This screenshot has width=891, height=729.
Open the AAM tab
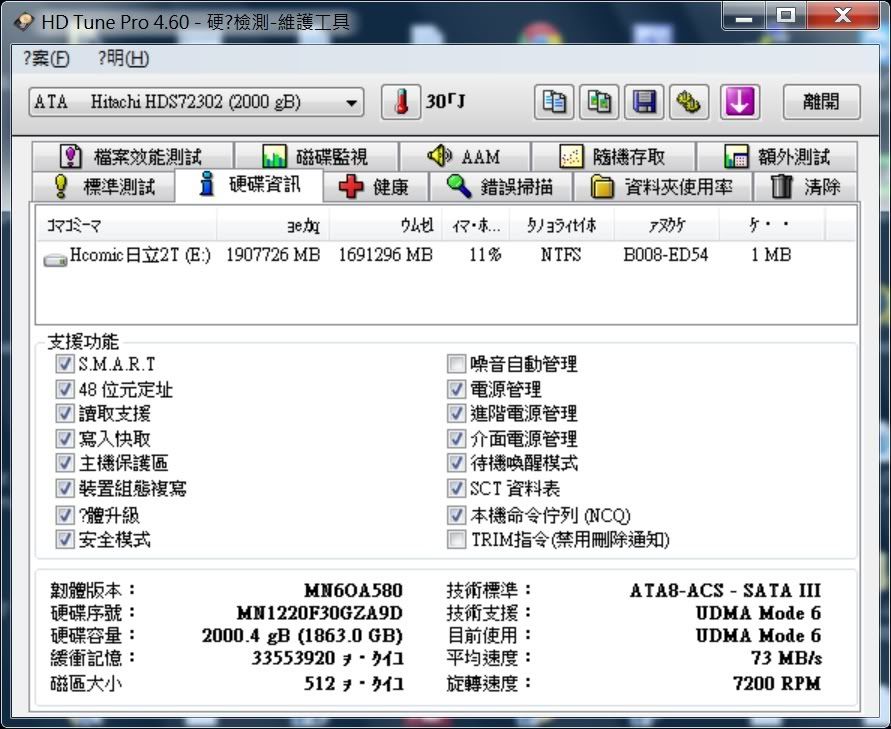[465, 156]
